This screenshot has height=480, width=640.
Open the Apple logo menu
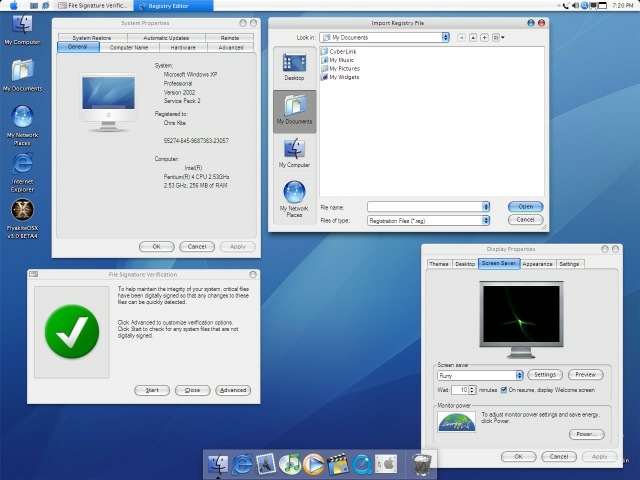pyautogui.click(x=13, y=6)
